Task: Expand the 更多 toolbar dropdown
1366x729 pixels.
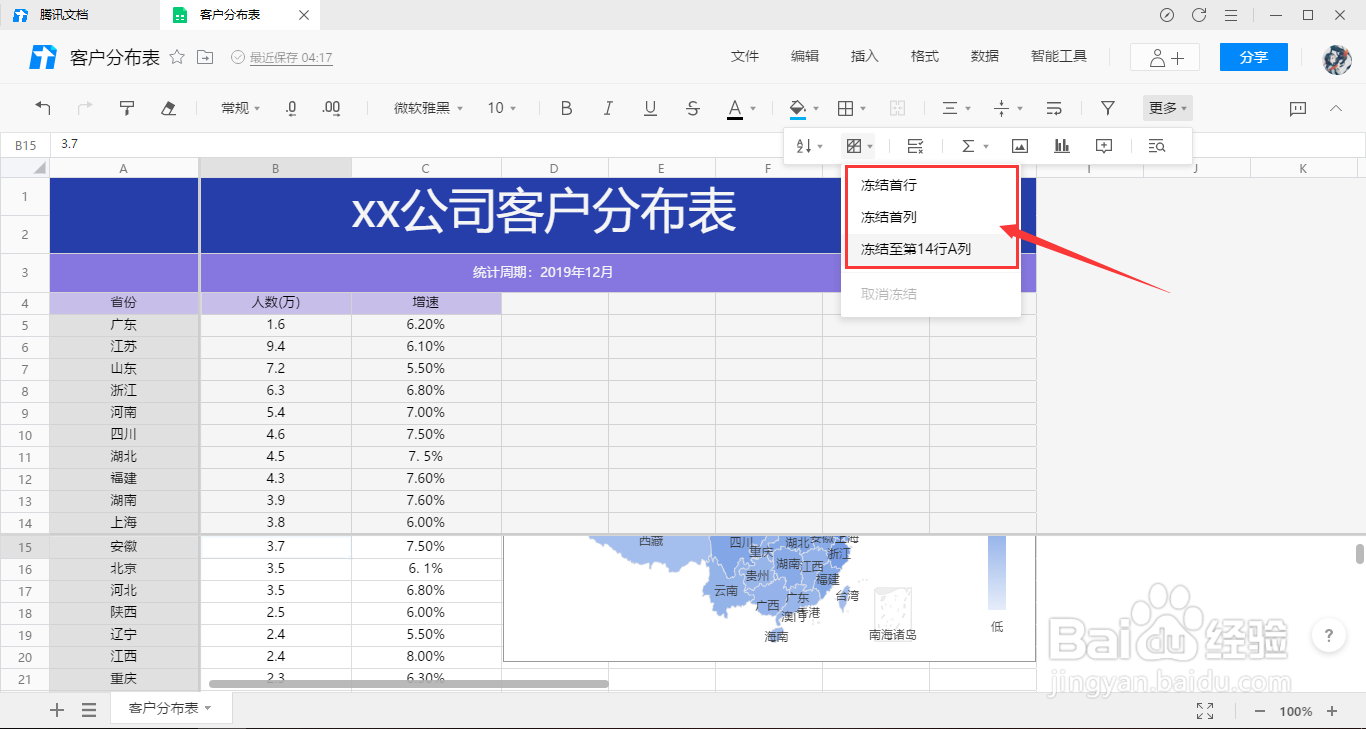Action: pyautogui.click(x=1166, y=107)
